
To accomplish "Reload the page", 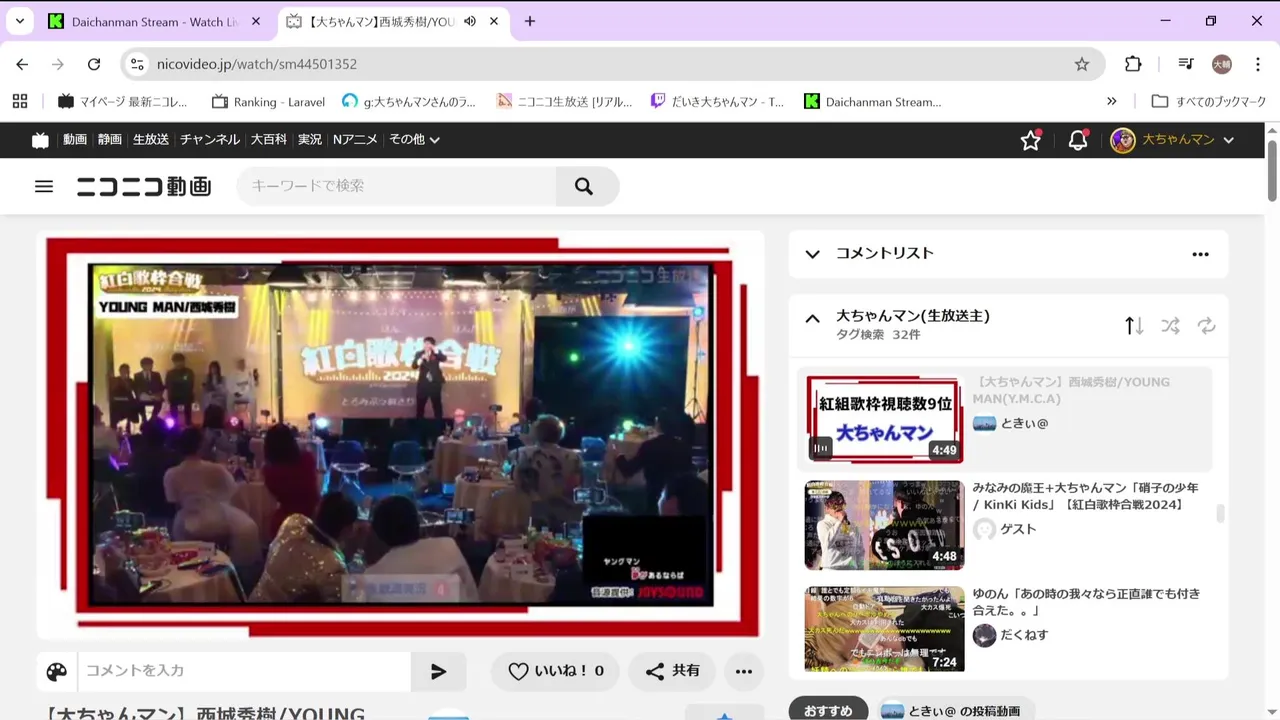I will pyautogui.click(x=94, y=64).
